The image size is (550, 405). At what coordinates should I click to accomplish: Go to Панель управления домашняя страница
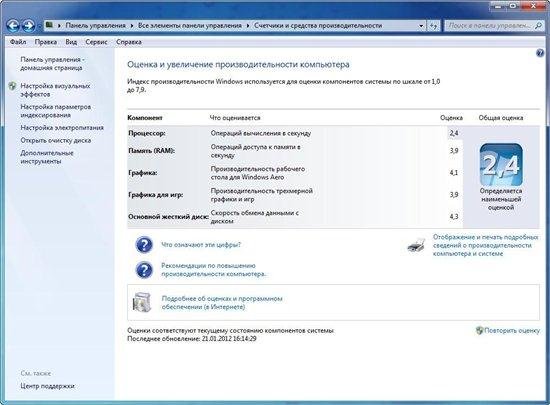[52, 63]
